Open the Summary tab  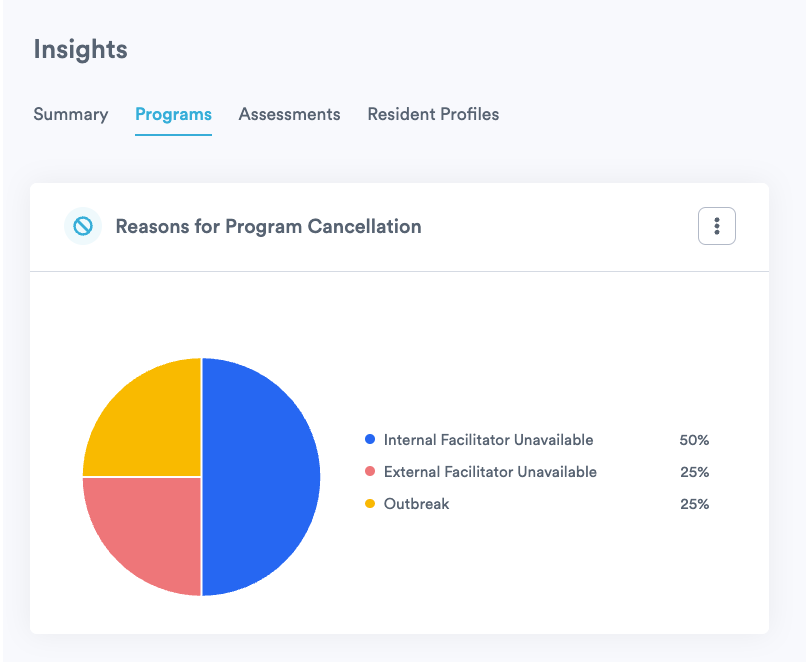(x=70, y=114)
